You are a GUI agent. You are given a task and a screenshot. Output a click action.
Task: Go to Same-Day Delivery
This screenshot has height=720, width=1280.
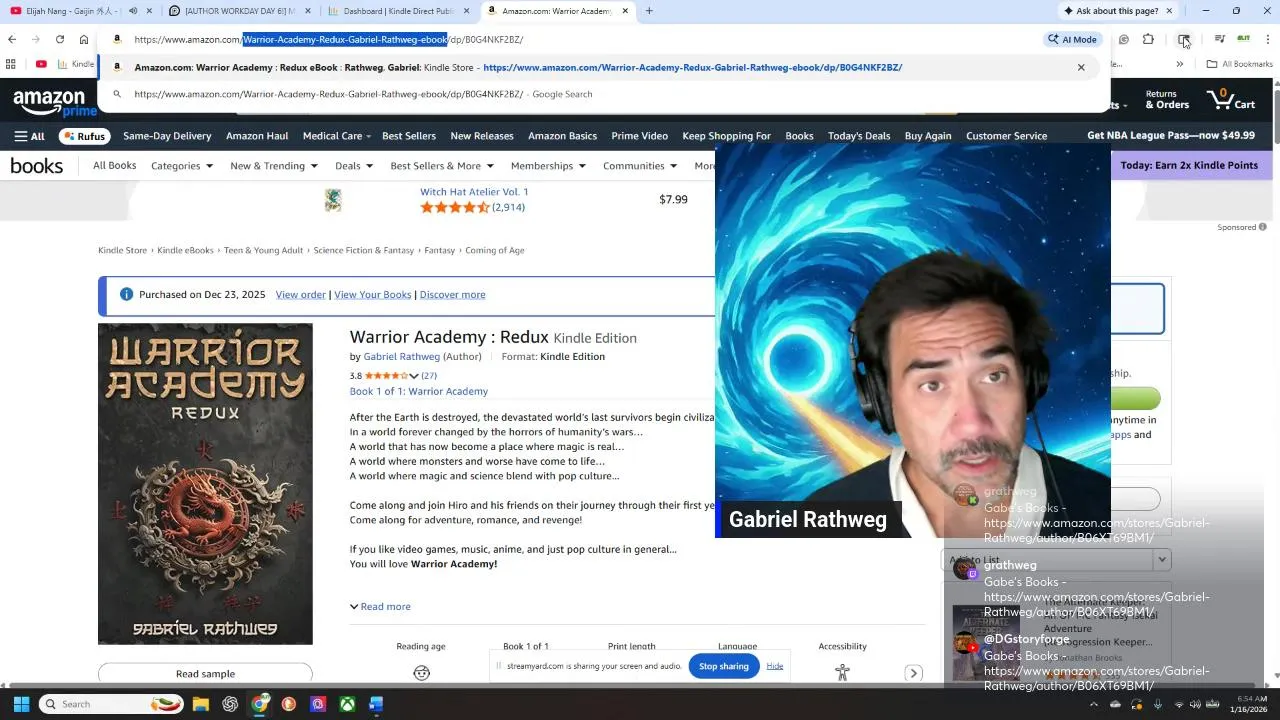click(x=167, y=136)
